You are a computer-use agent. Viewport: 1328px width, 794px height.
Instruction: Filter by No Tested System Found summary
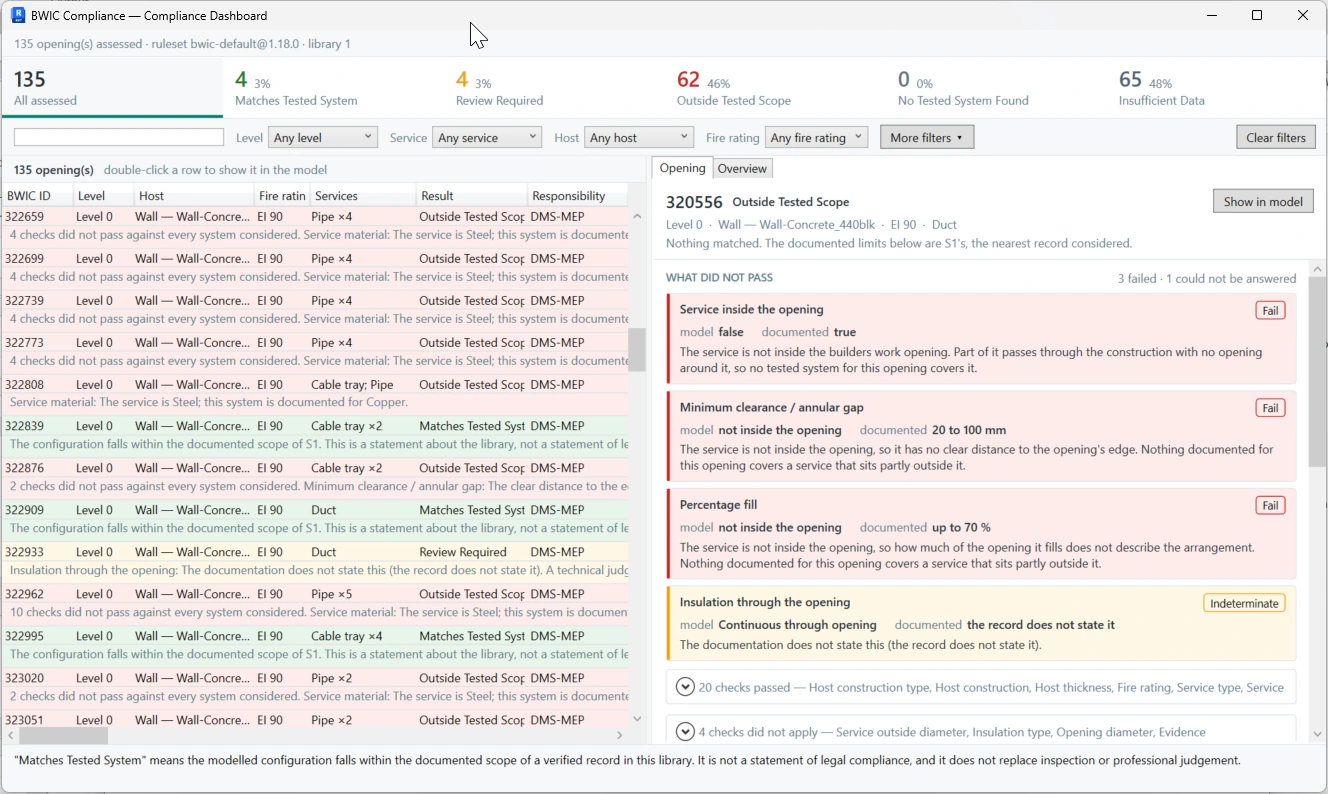(x=996, y=88)
